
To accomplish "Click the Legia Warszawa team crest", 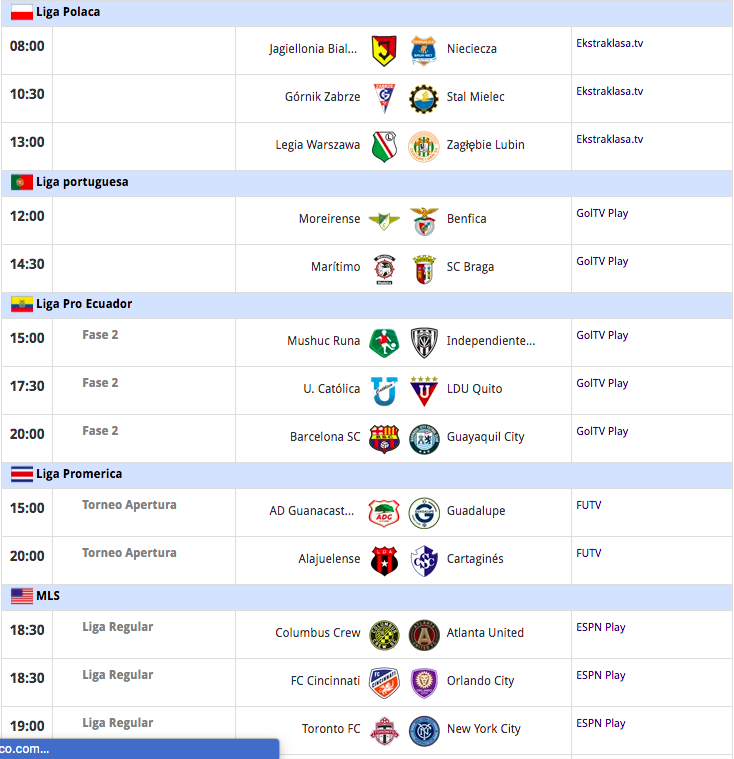I will (x=384, y=147).
